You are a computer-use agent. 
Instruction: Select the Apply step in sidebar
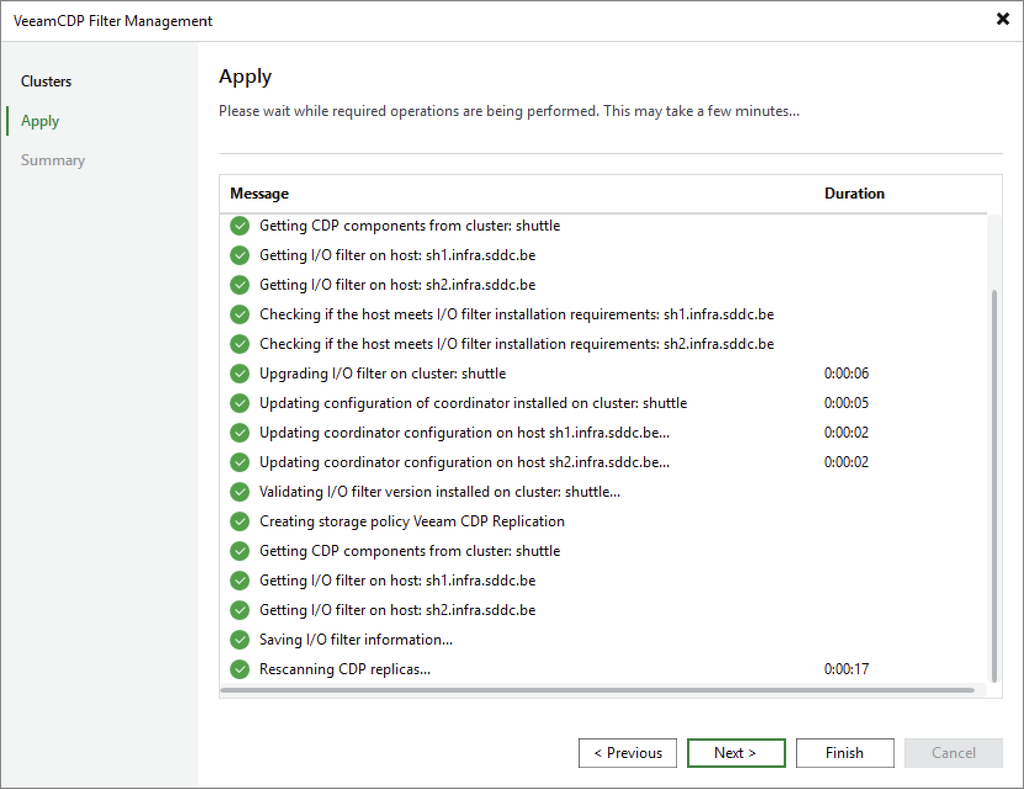tap(40, 121)
